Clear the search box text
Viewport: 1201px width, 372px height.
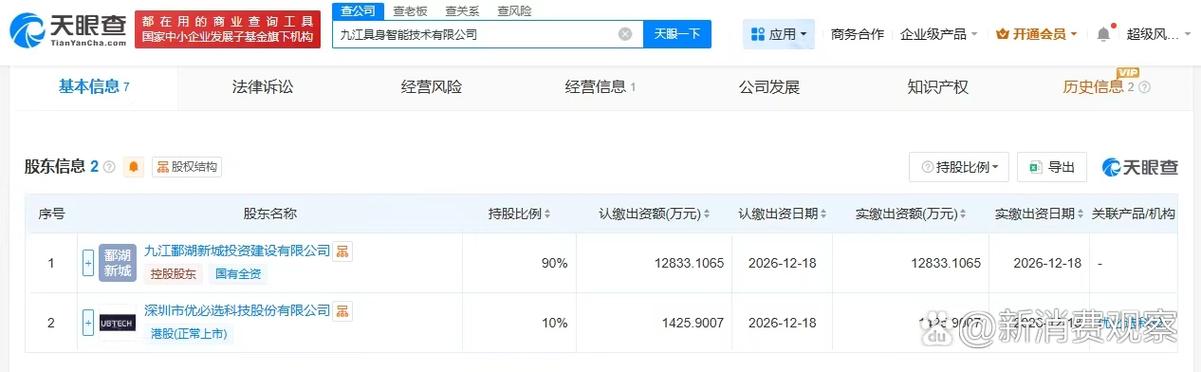(x=625, y=34)
